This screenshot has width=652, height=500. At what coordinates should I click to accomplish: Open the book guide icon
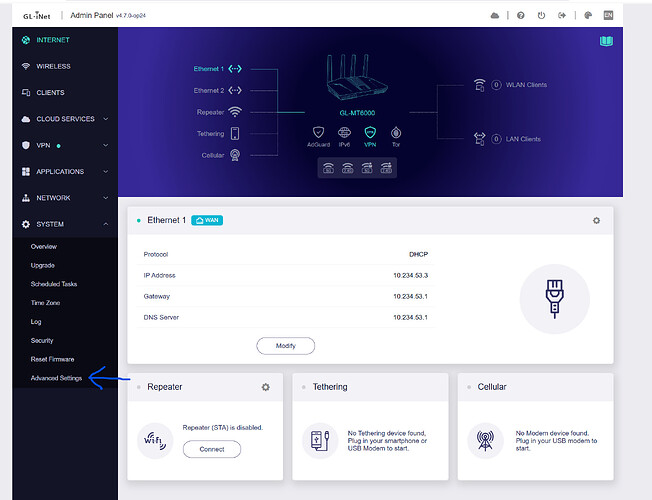pyautogui.click(x=605, y=41)
